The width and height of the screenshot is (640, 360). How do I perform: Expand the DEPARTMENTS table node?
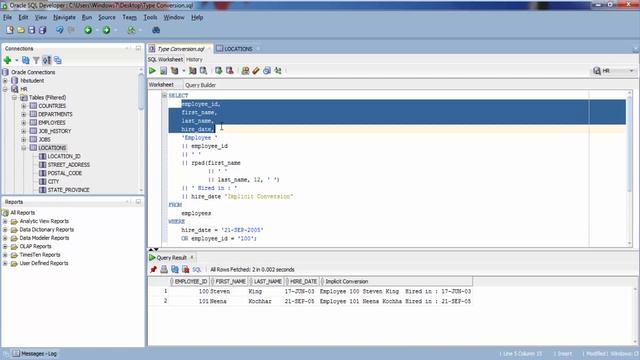coord(24,114)
